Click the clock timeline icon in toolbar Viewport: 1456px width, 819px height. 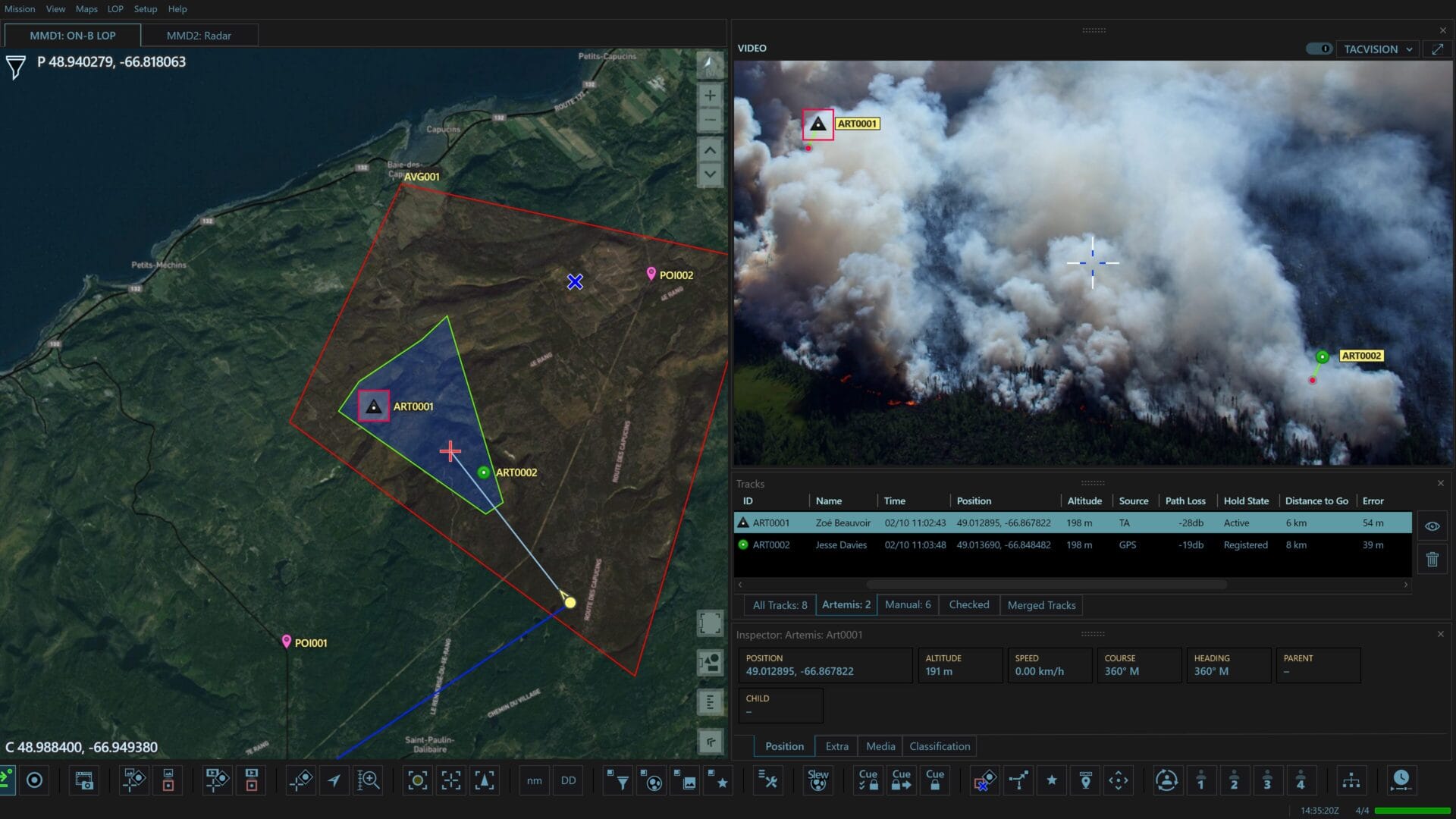[1401, 780]
